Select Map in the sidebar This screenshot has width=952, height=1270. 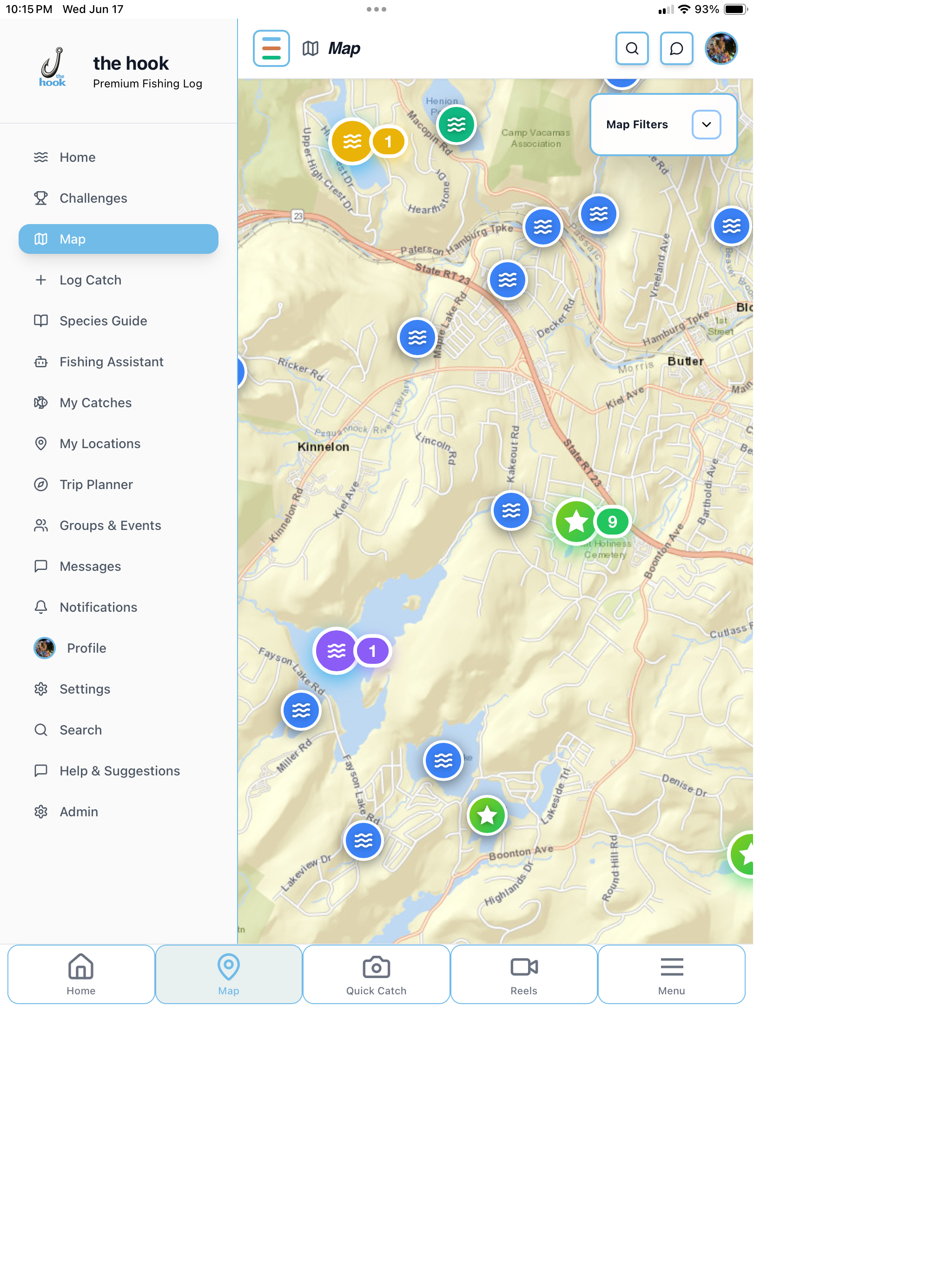[118, 239]
